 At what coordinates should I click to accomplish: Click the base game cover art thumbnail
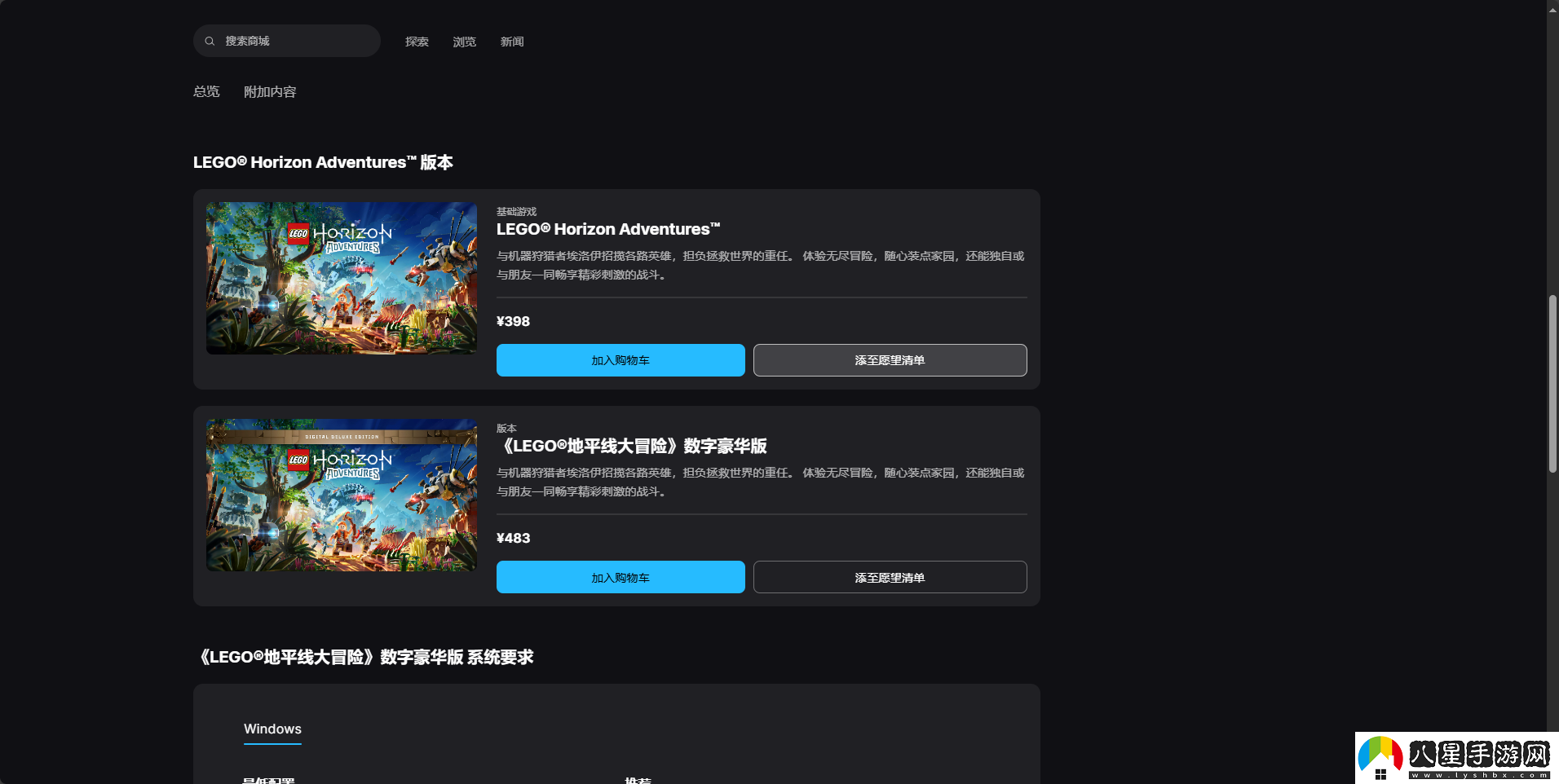click(341, 278)
